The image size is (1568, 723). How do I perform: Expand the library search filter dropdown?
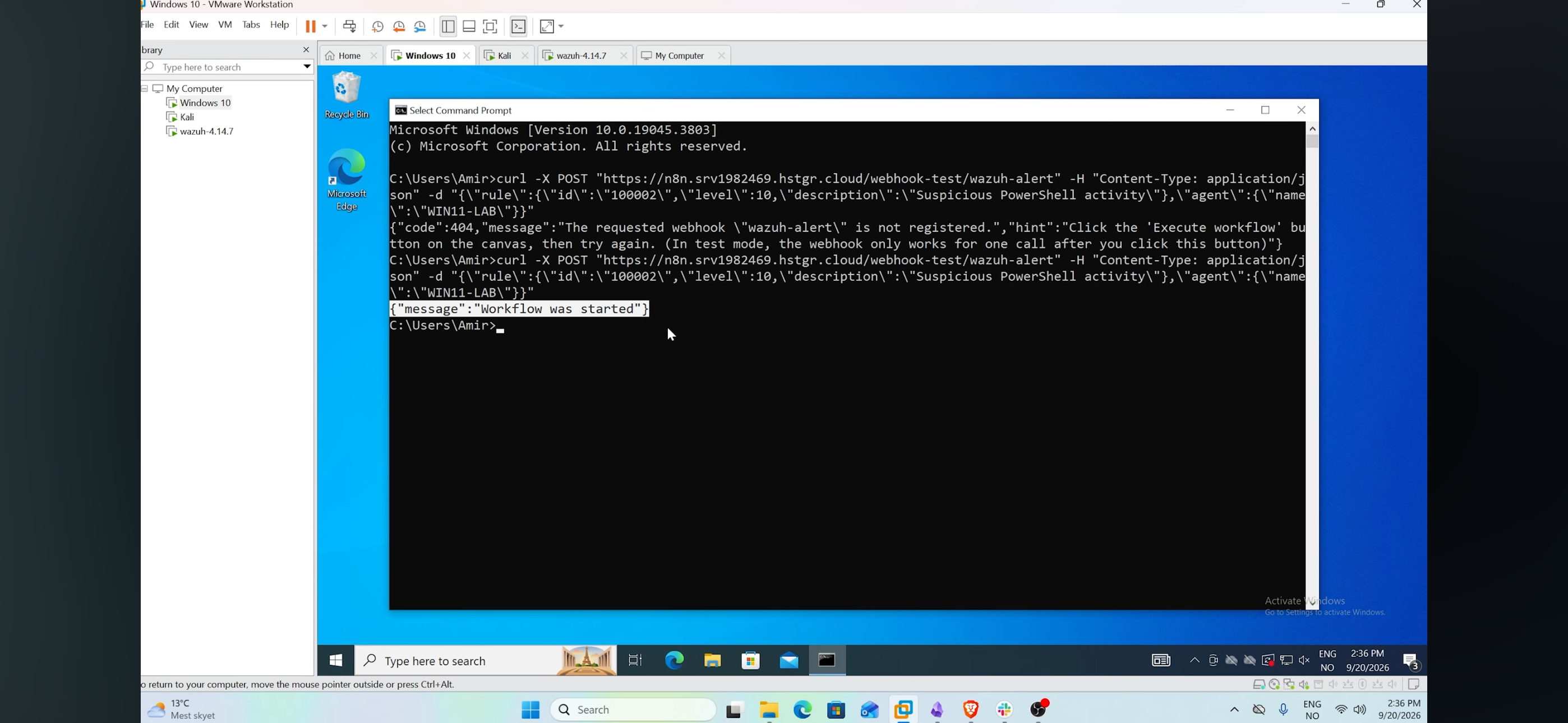[x=307, y=67]
